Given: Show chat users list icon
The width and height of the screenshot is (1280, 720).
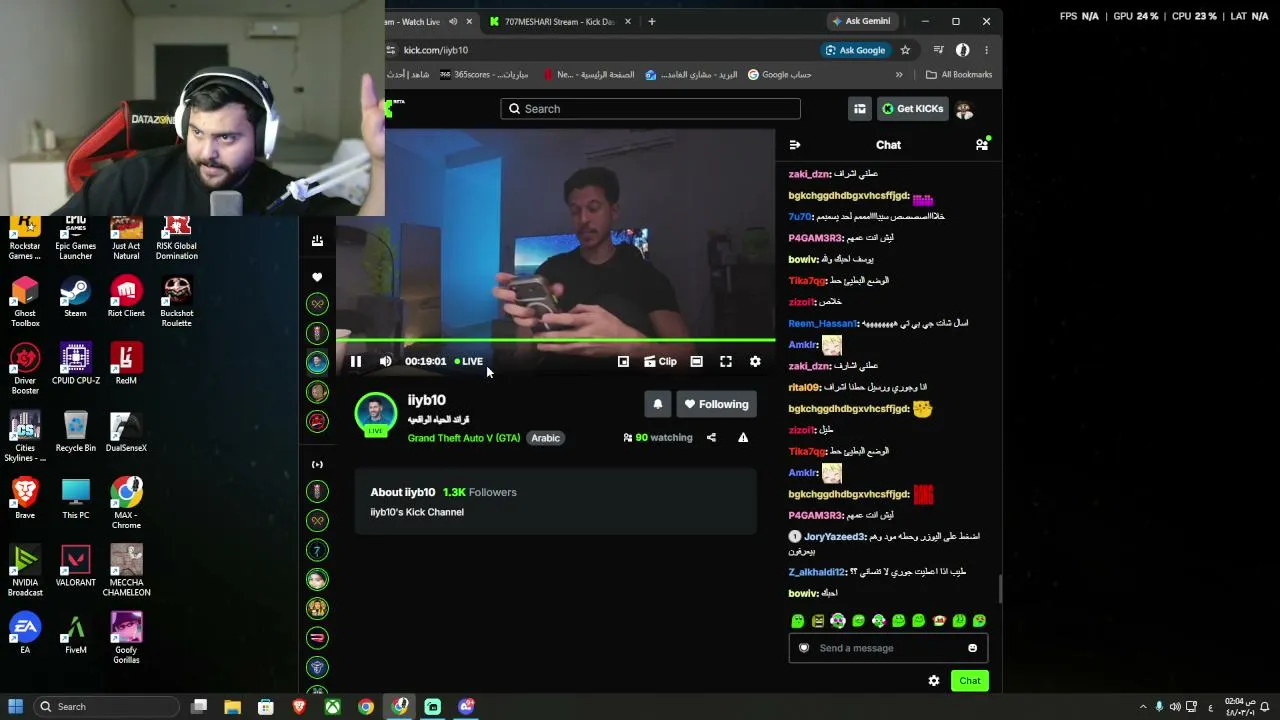Looking at the screenshot, I should click(x=982, y=145).
